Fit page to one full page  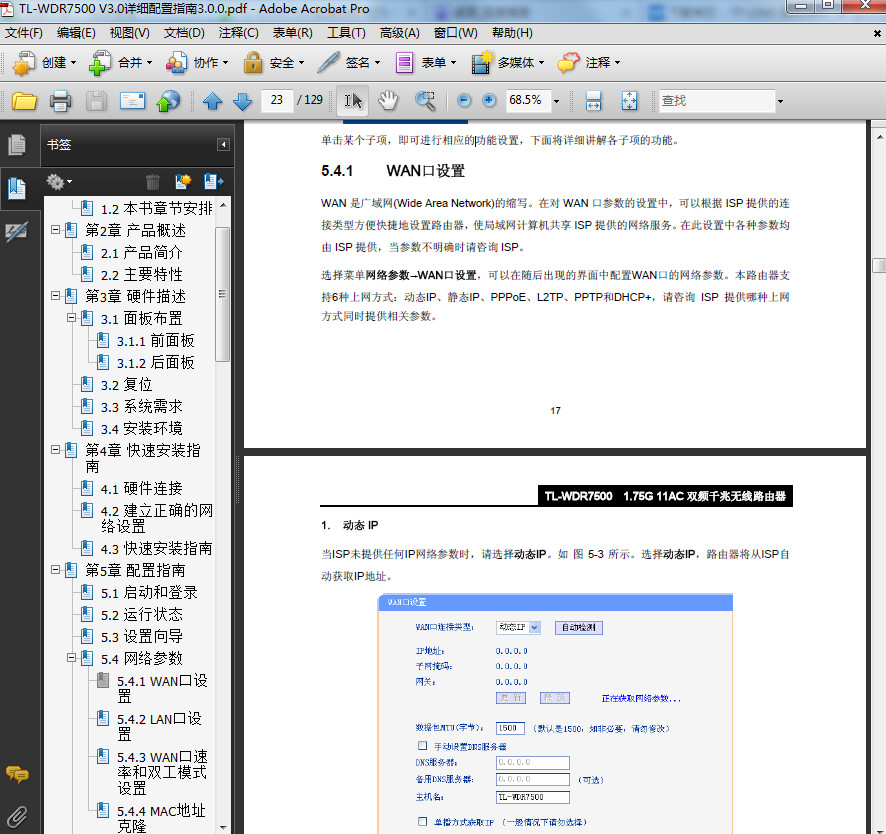pos(629,101)
